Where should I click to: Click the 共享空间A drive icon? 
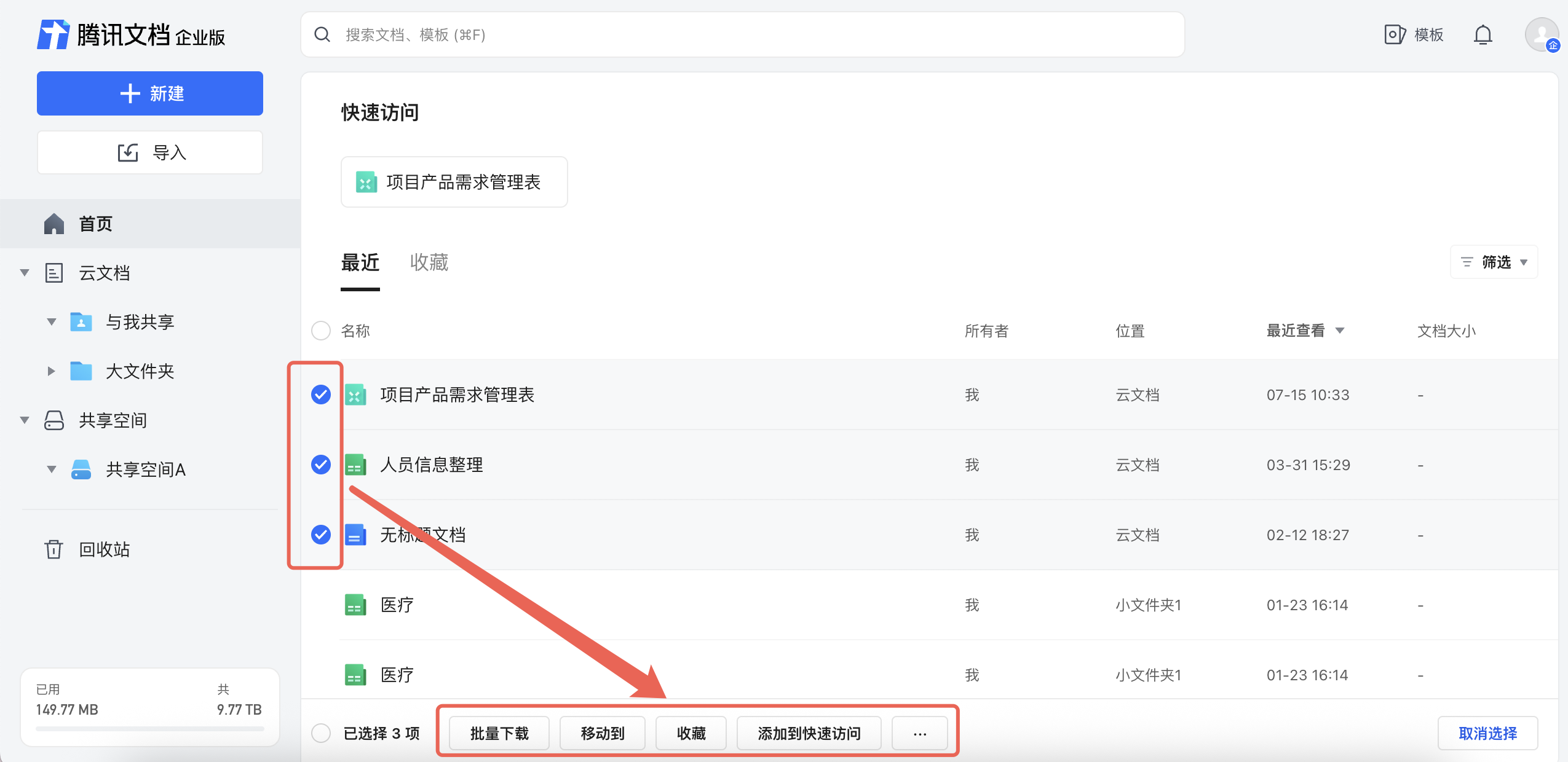[x=81, y=469]
